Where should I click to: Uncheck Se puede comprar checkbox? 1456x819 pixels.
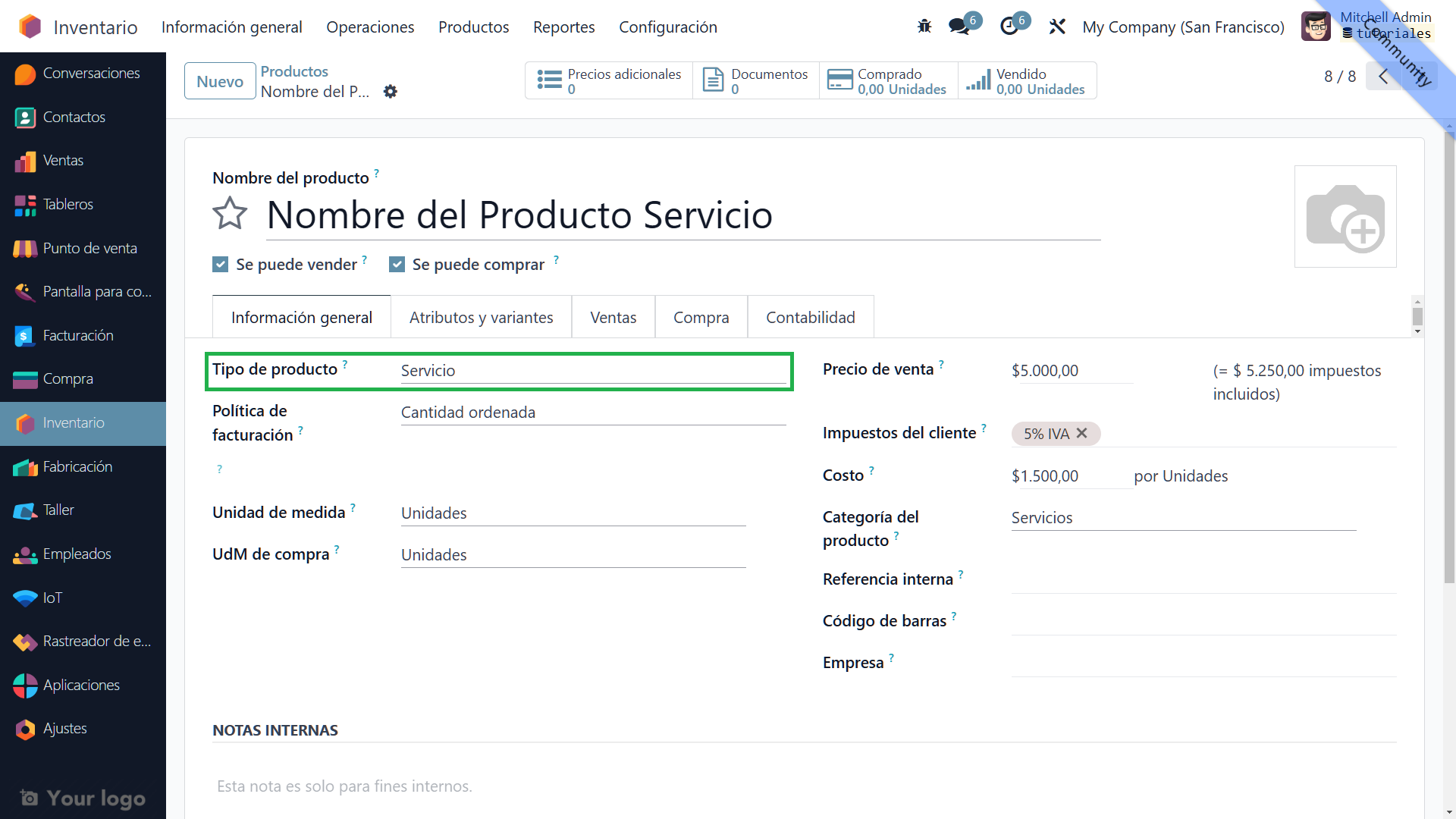tap(397, 265)
